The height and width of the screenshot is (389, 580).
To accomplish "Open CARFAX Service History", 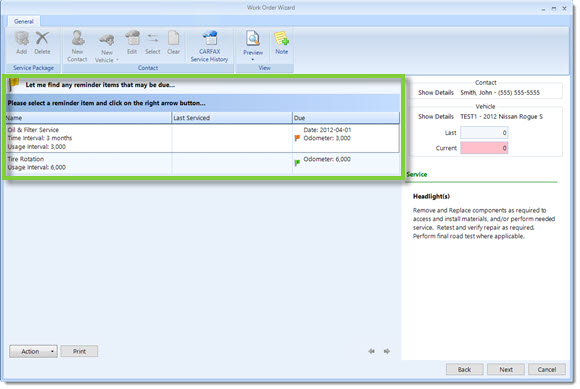I will (x=209, y=46).
